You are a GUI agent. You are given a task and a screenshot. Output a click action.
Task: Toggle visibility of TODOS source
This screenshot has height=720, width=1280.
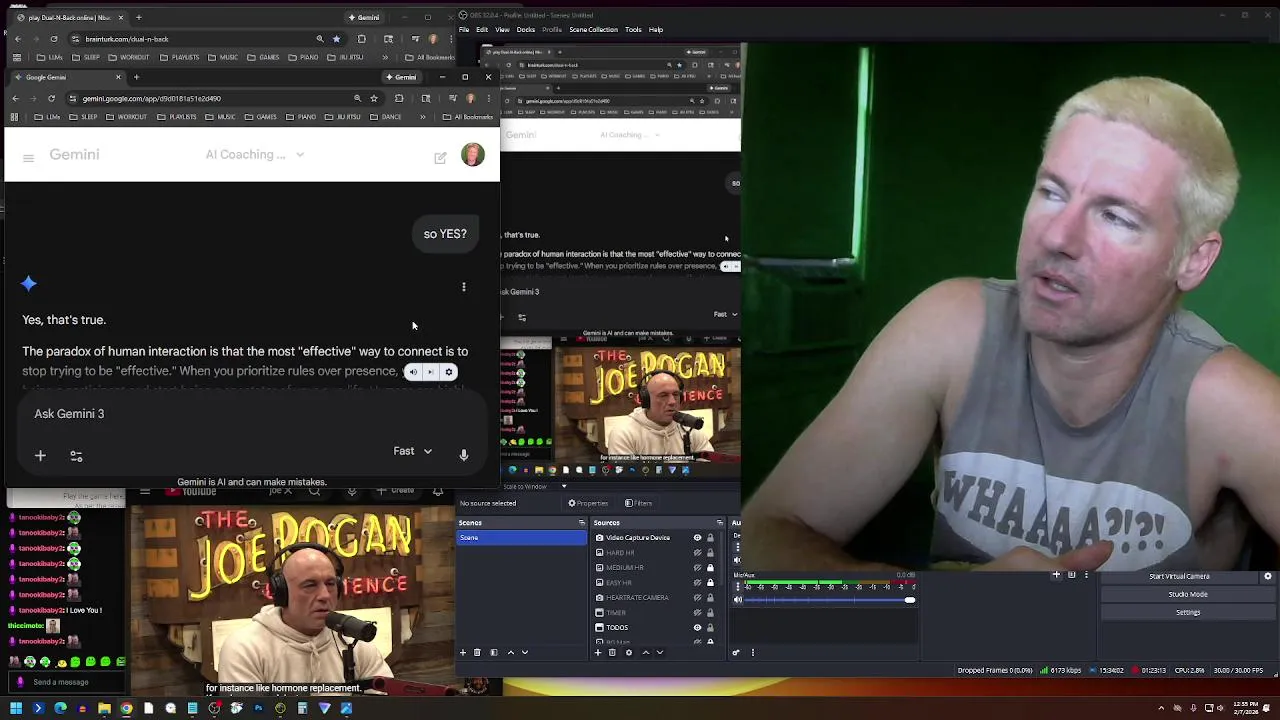pos(697,628)
